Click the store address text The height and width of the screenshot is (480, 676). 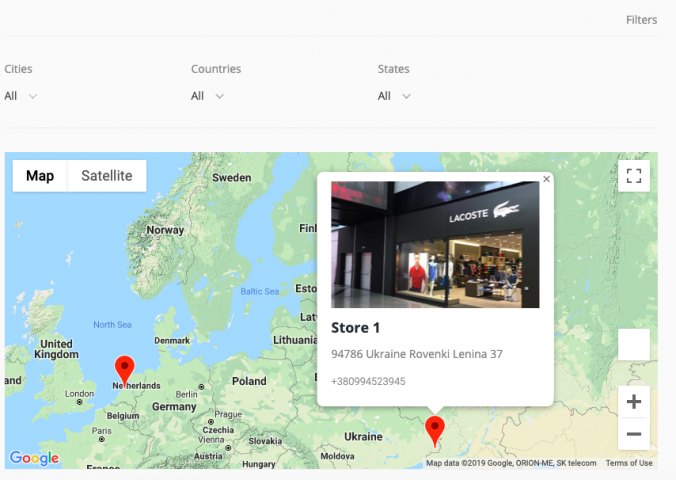coord(416,354)
